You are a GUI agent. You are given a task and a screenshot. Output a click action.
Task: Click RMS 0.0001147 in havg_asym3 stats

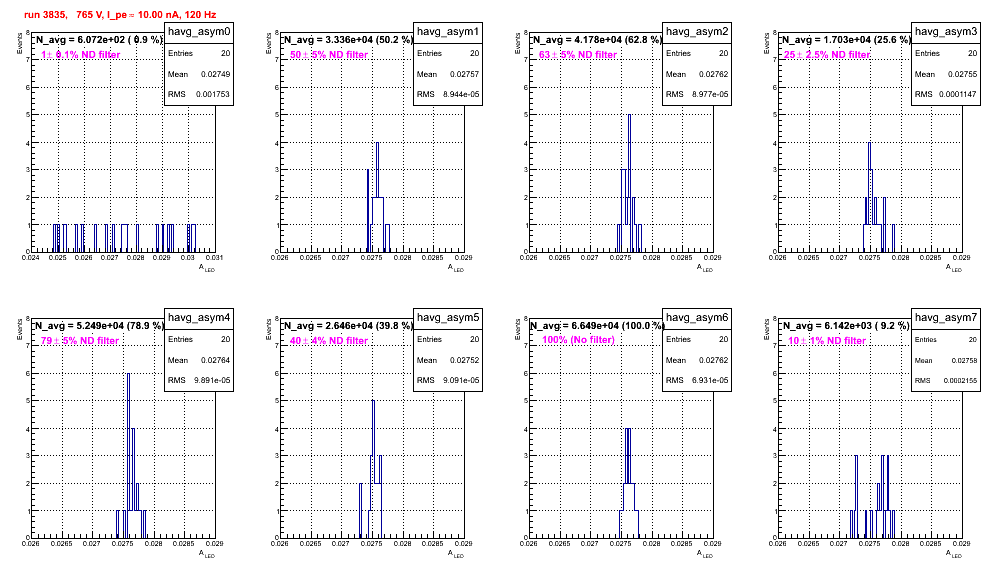[x=946, y=95]
